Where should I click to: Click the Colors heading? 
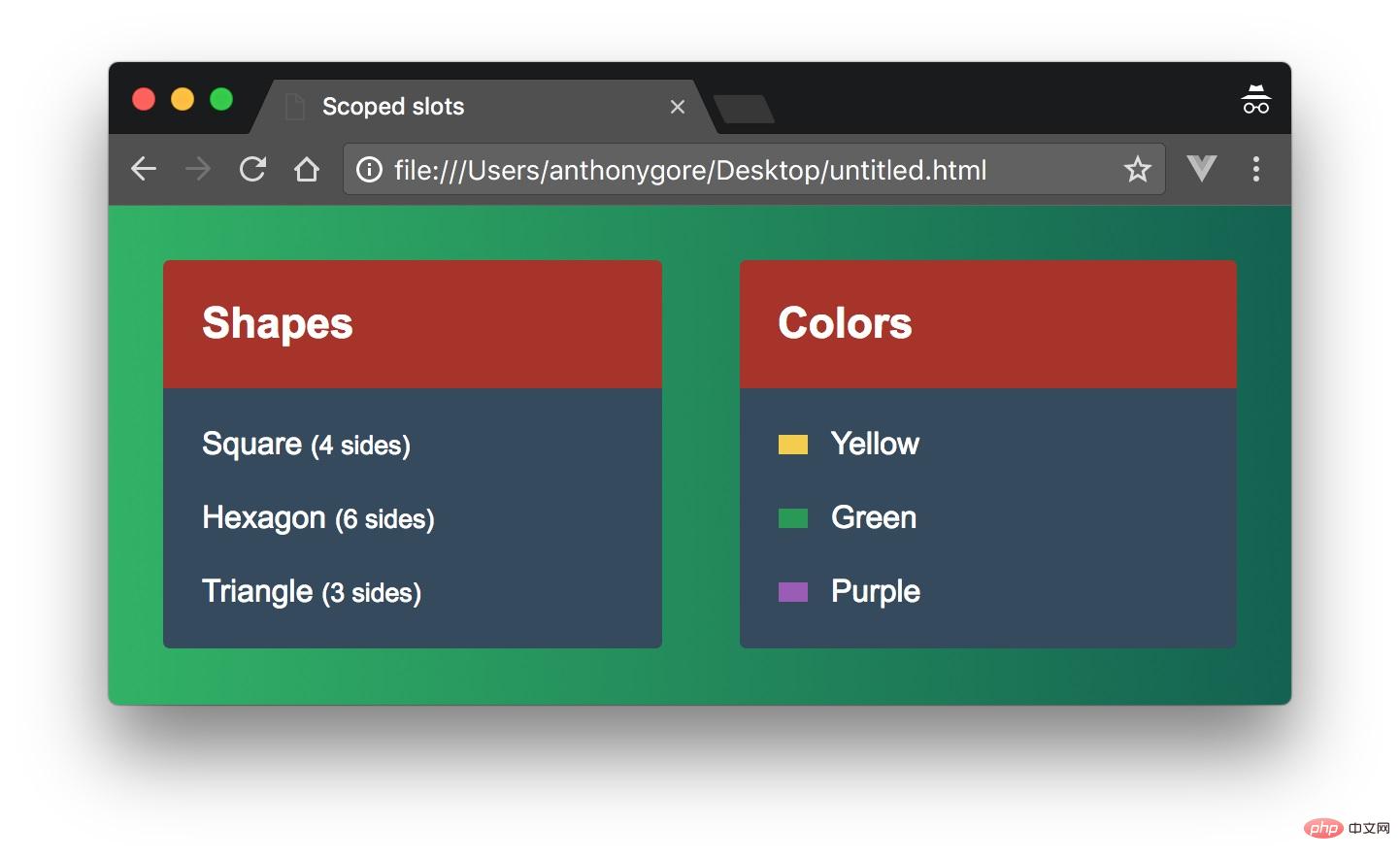(x=845, y=323)
